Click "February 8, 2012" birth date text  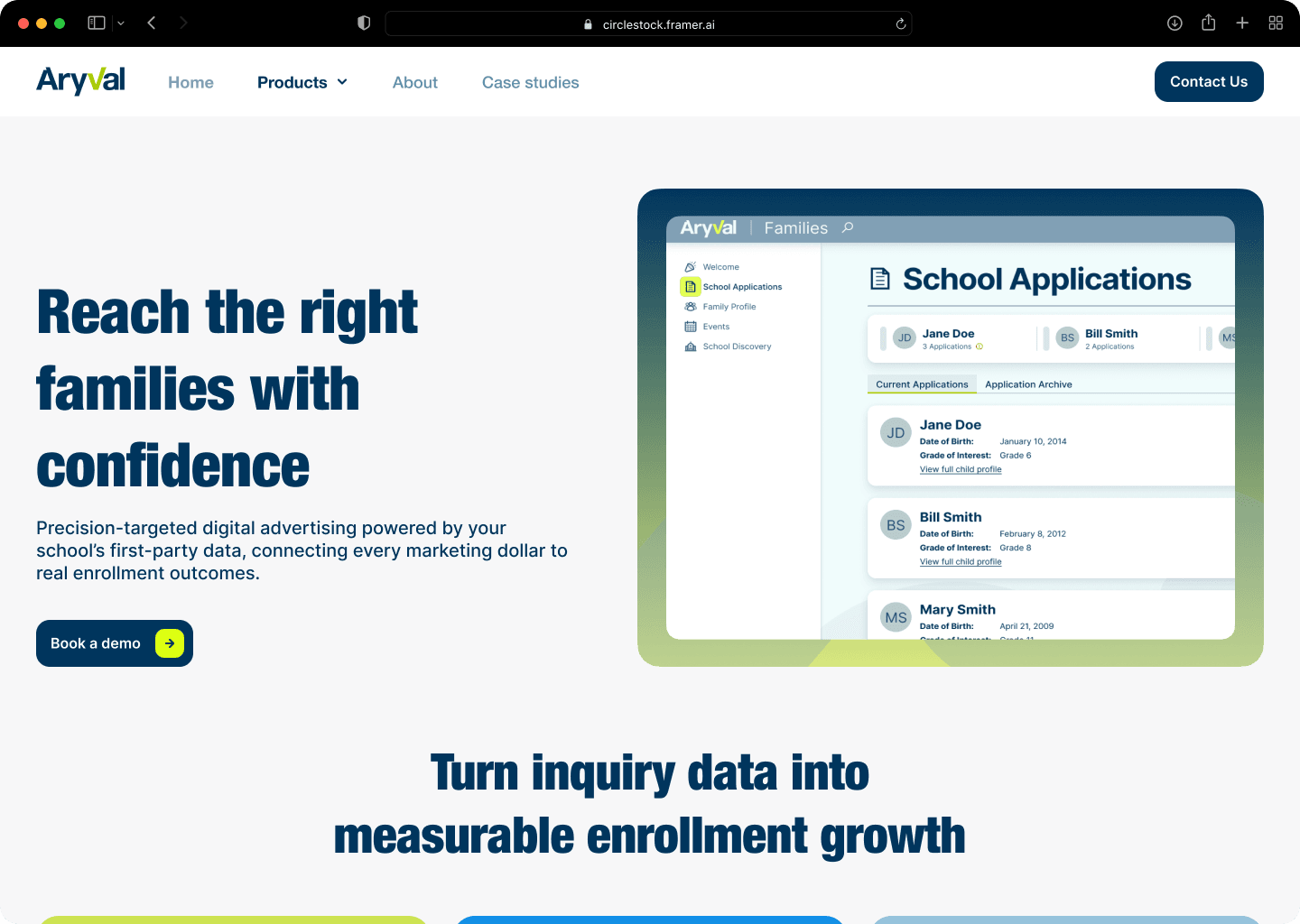[x=1033, y=533]
